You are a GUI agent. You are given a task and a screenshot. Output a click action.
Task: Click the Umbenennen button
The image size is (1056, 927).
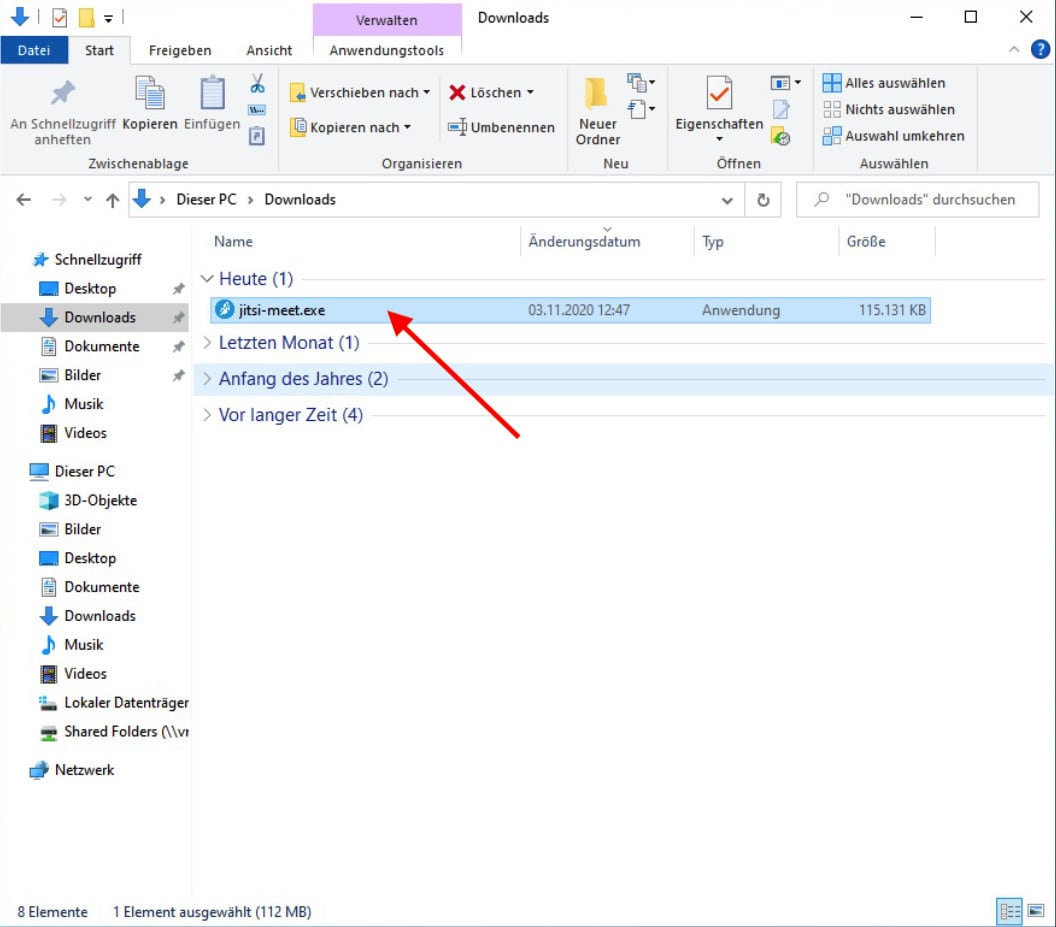(501, 128)
